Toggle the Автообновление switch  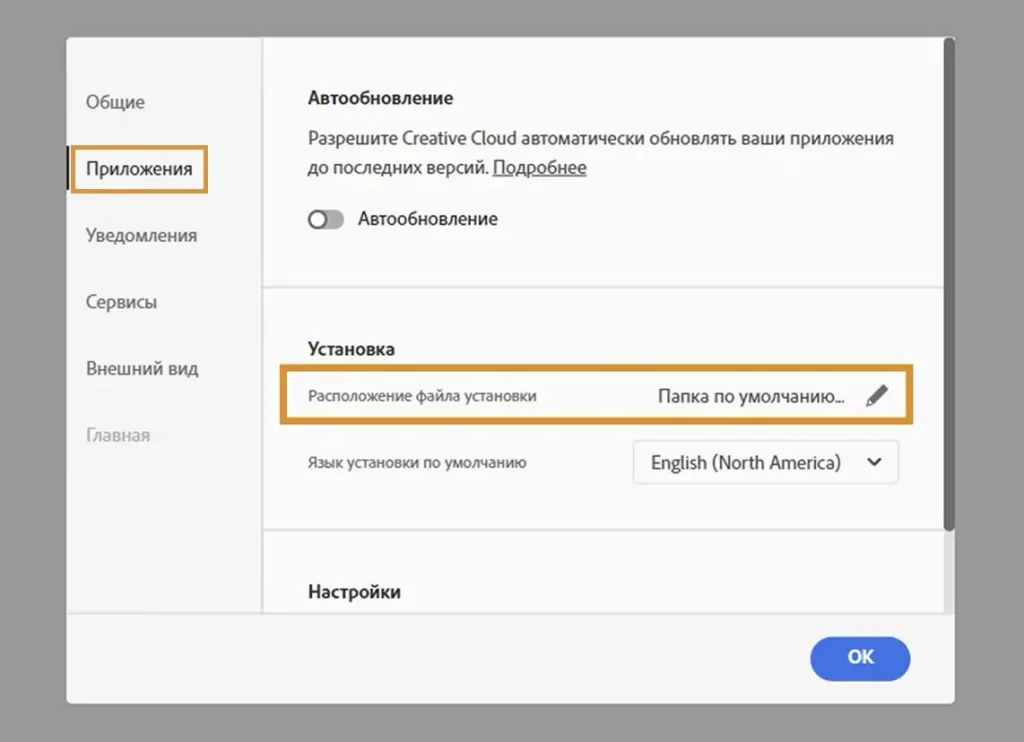point(325,219)
